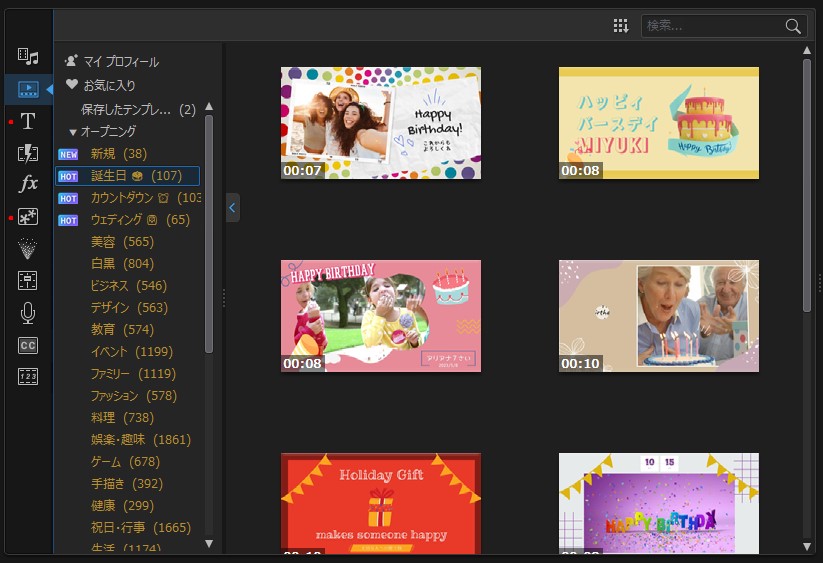Select the ウェディング (65) category
The height and width of the screenshot is (563, 823).
[x=140, y=219]
